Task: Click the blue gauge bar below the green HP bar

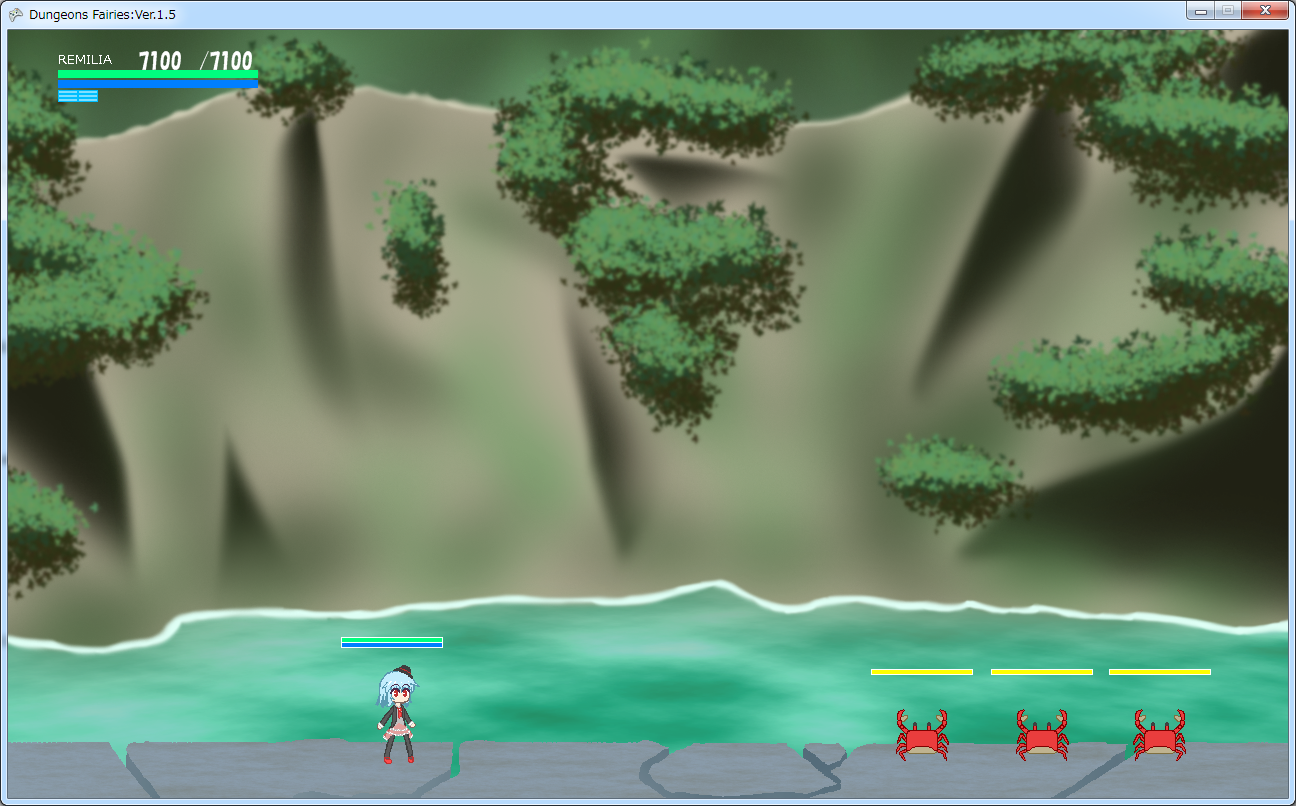Action: pos(158,84)
